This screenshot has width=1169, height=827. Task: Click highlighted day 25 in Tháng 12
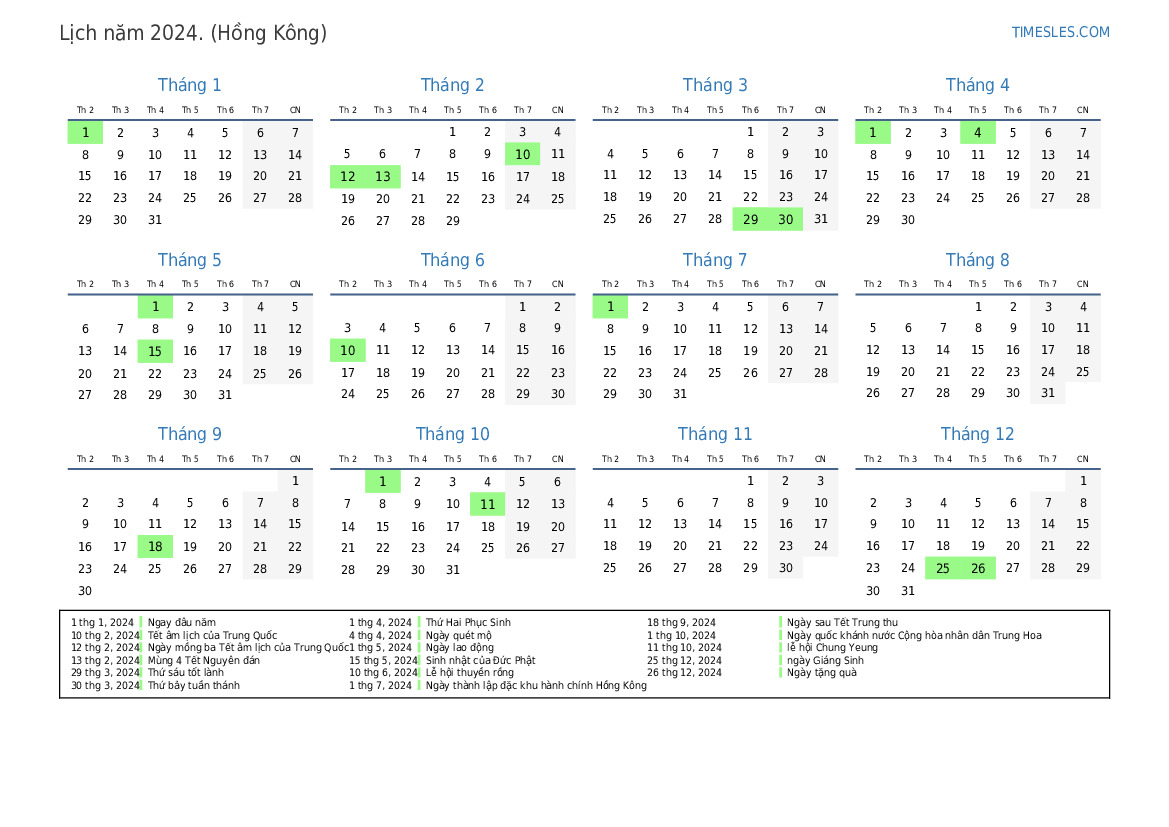pyautogui.click(x=942, y=568)
